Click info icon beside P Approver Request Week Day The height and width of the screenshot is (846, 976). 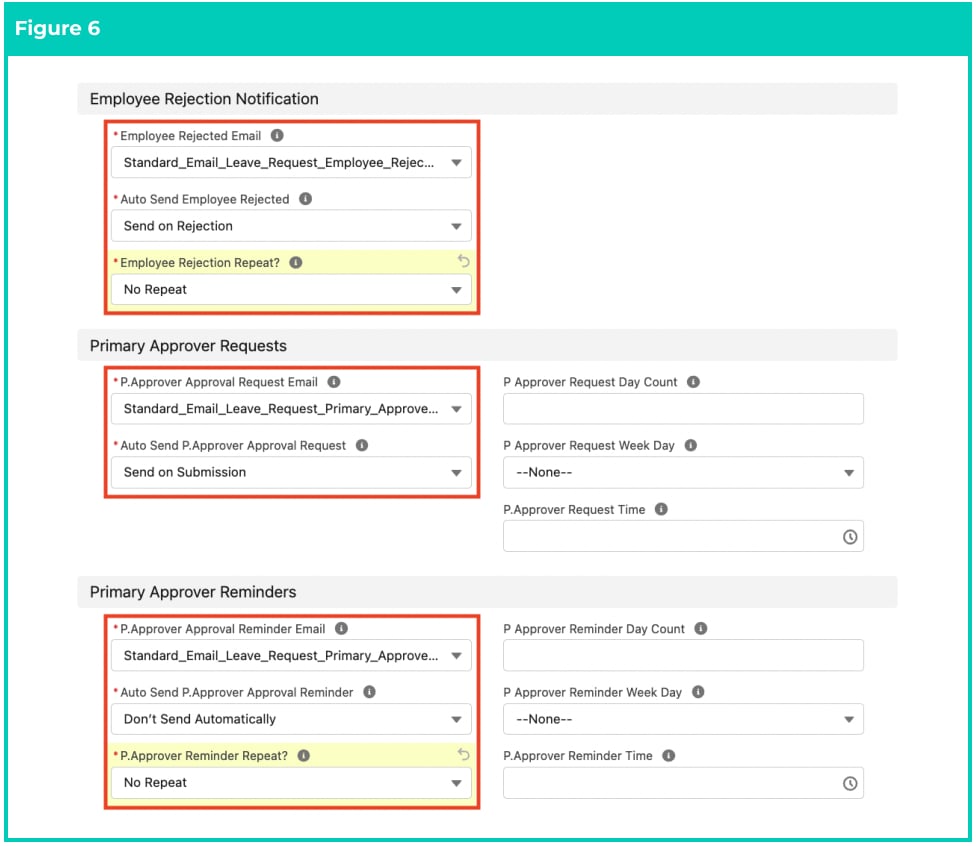click(691, 446)
